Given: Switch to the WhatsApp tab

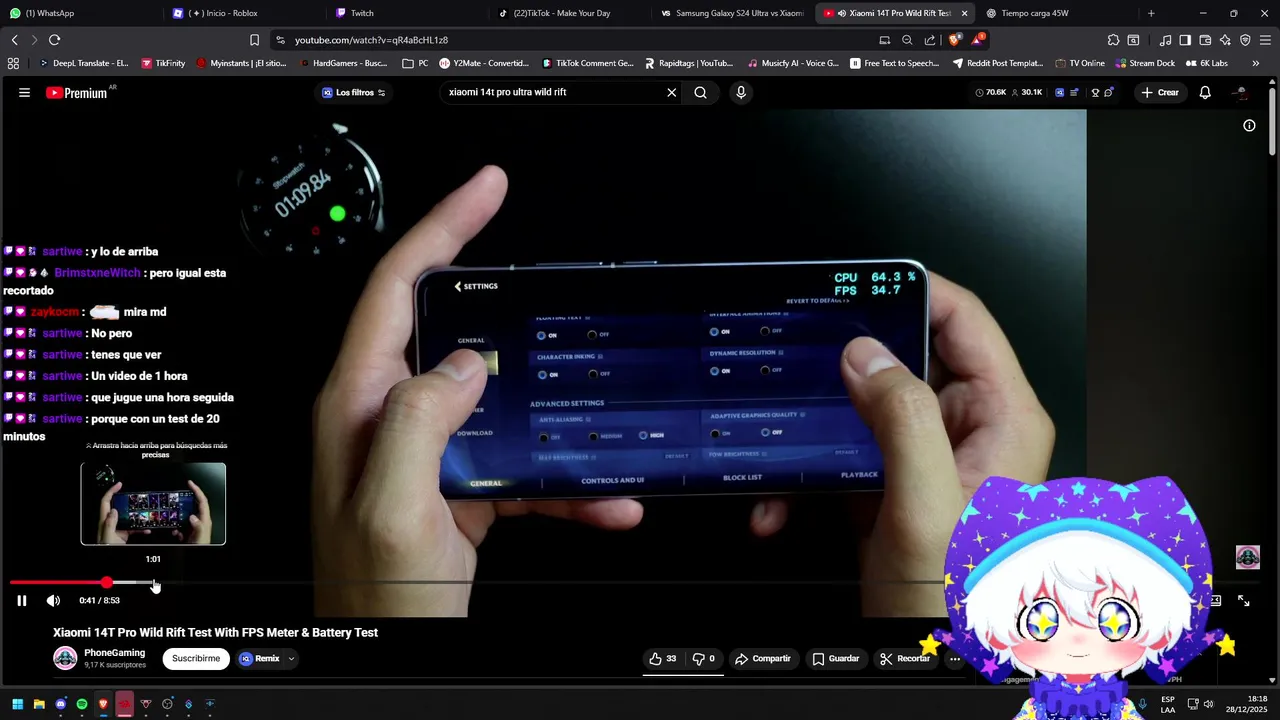Looking at the screenshot, I should coord(80,13).
